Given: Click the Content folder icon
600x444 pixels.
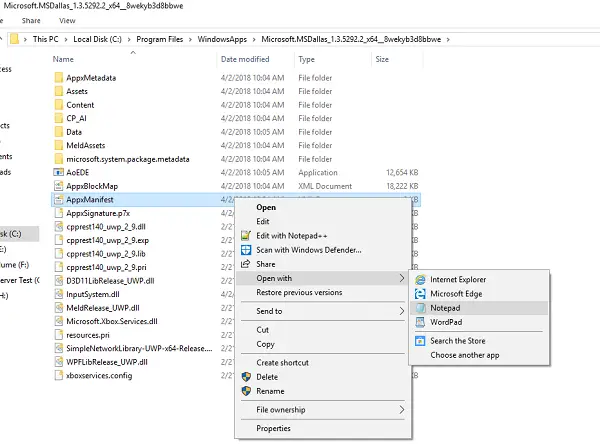Looking at the screenshot, I should (x=59, y=105).
